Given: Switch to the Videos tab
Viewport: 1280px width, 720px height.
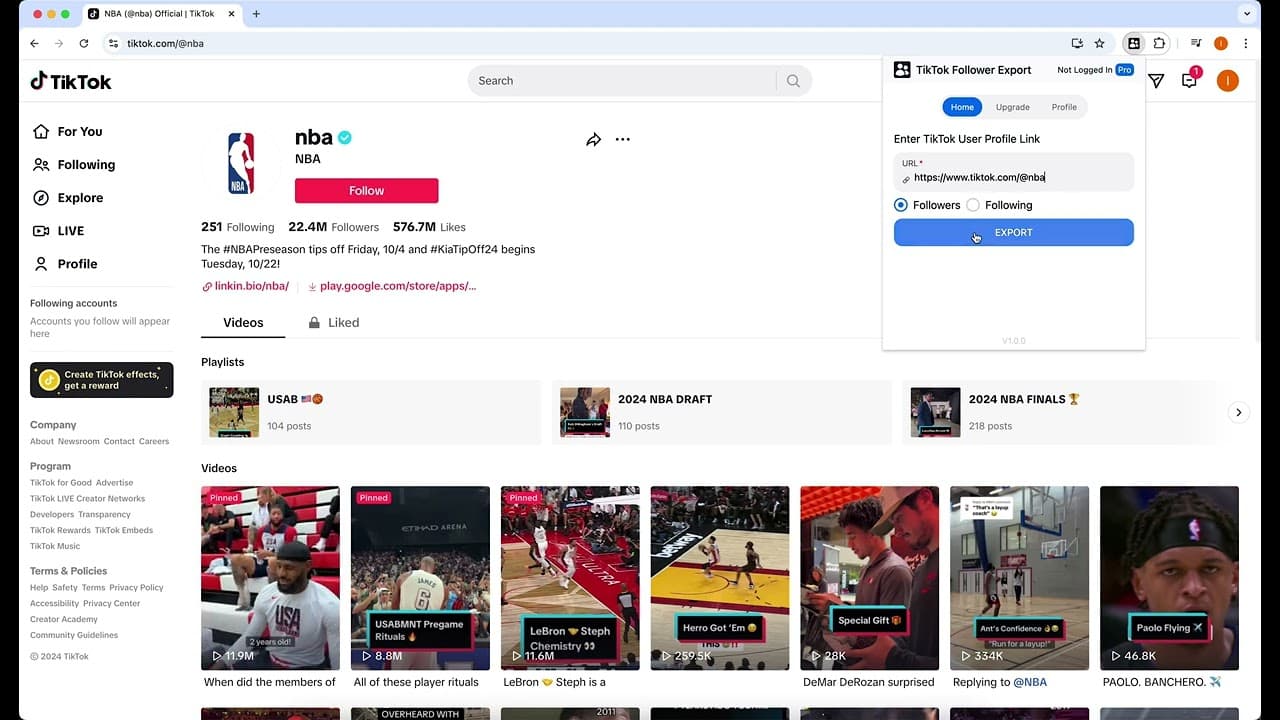Looking at the screenshot, I should pyautogui.click(x=243, y=323).
